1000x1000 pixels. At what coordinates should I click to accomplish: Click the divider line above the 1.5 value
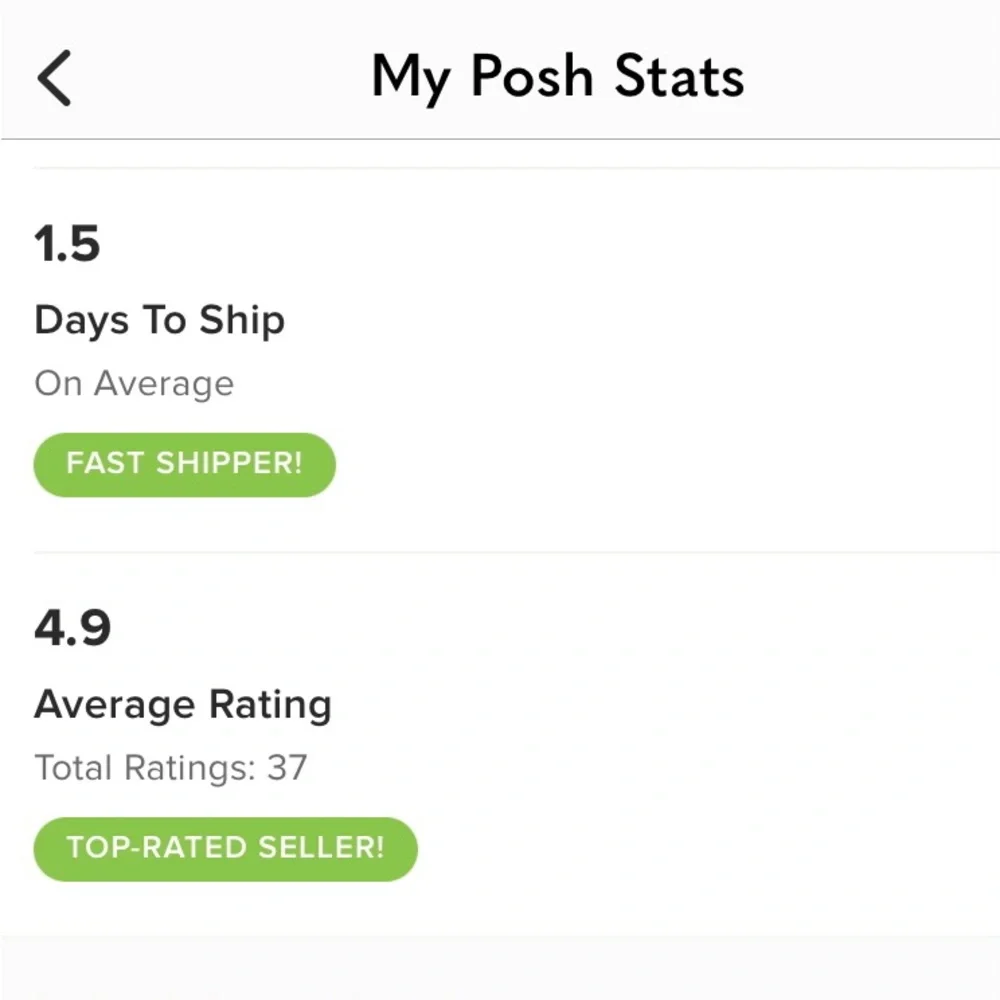[500, 168]
